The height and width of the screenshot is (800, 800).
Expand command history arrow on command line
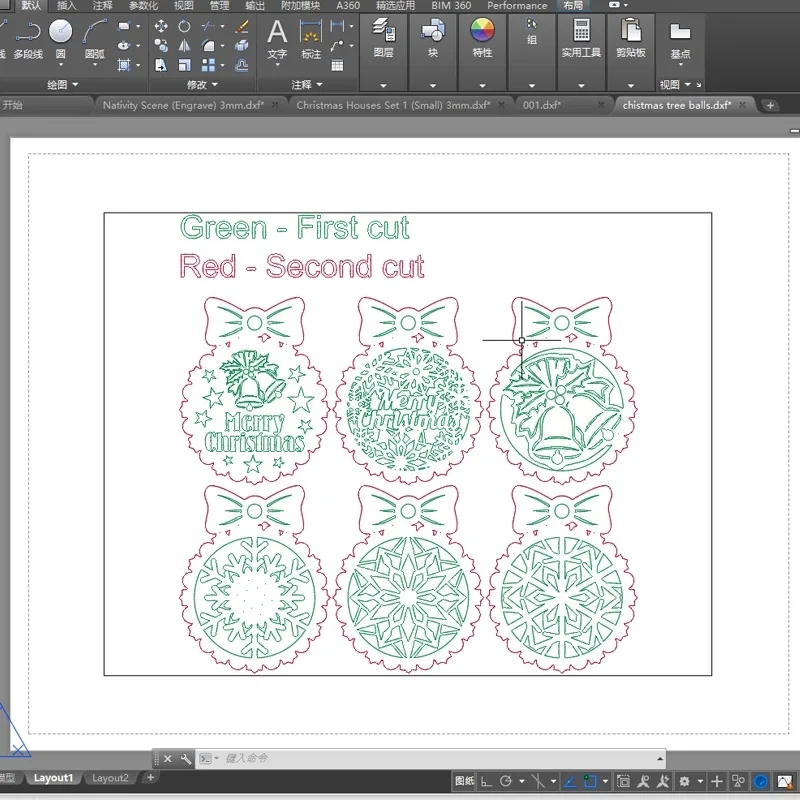click(660, 759)
